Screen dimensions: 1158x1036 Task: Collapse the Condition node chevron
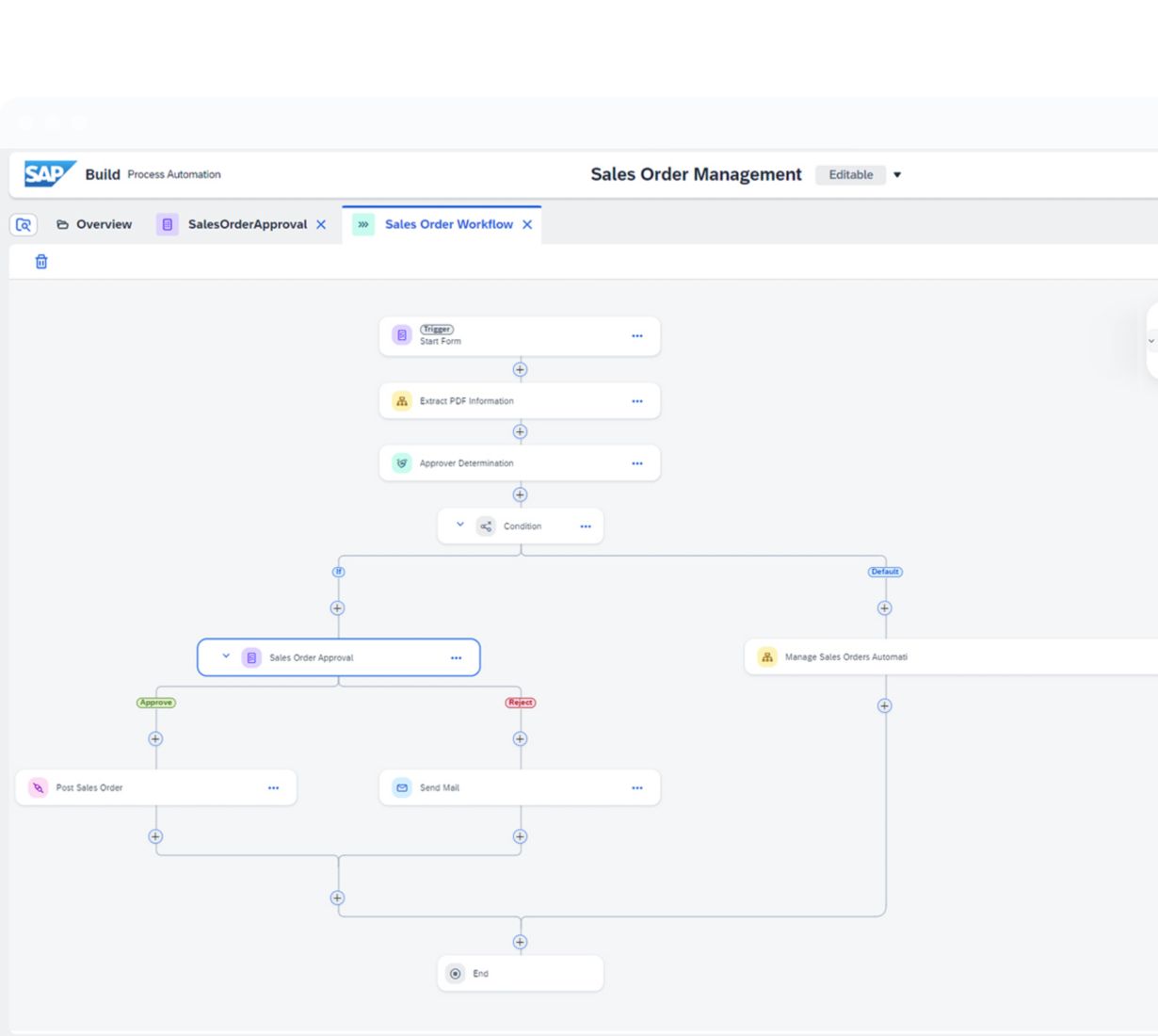pos(460,526)
